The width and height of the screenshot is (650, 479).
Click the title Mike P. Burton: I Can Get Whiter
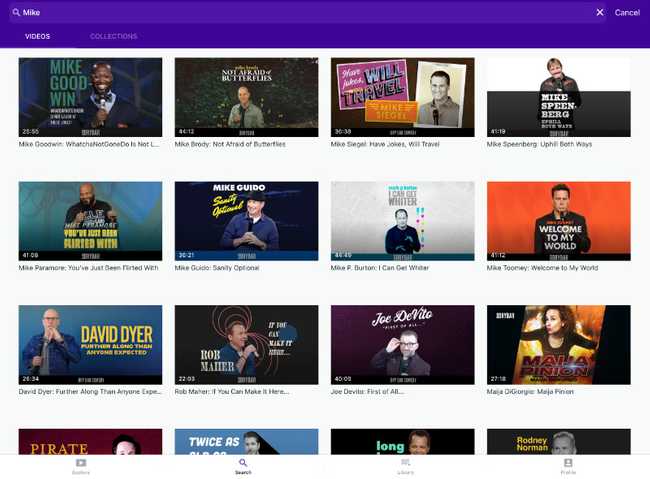point(380,268)
